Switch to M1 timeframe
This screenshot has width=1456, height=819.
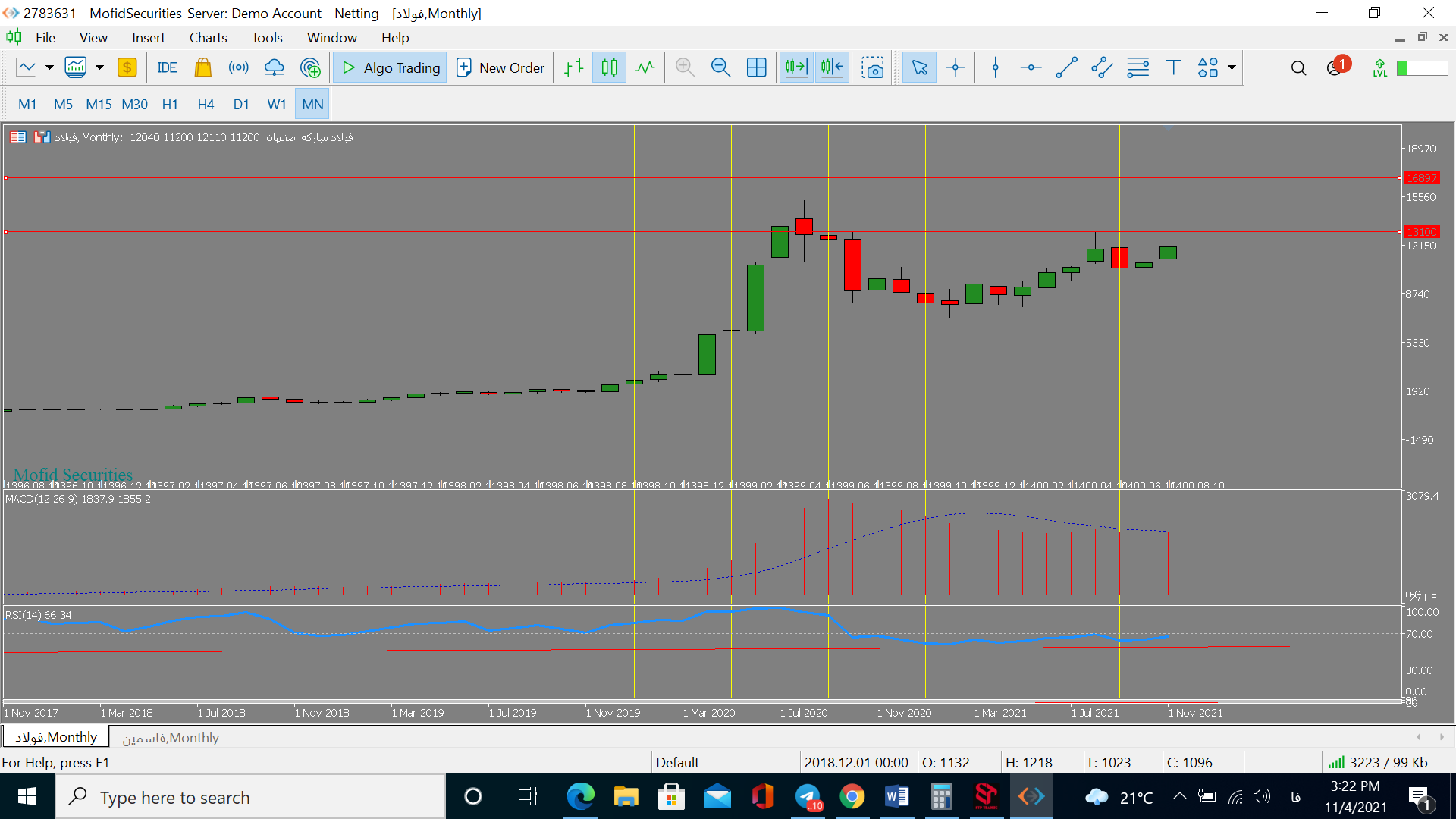pos(27,105)
